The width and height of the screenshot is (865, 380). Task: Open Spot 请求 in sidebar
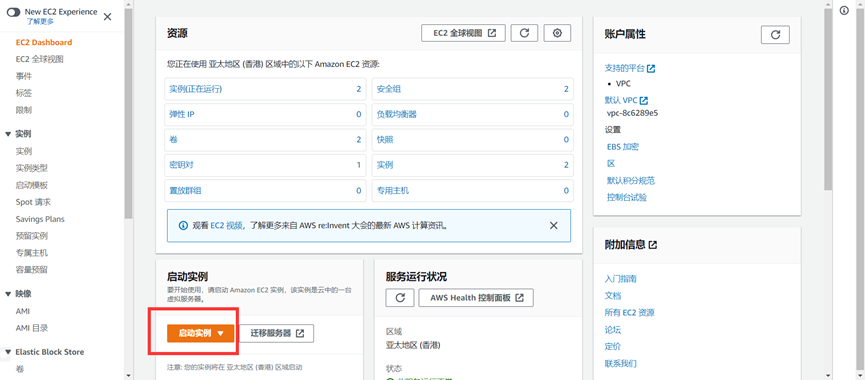coord(33,202)
